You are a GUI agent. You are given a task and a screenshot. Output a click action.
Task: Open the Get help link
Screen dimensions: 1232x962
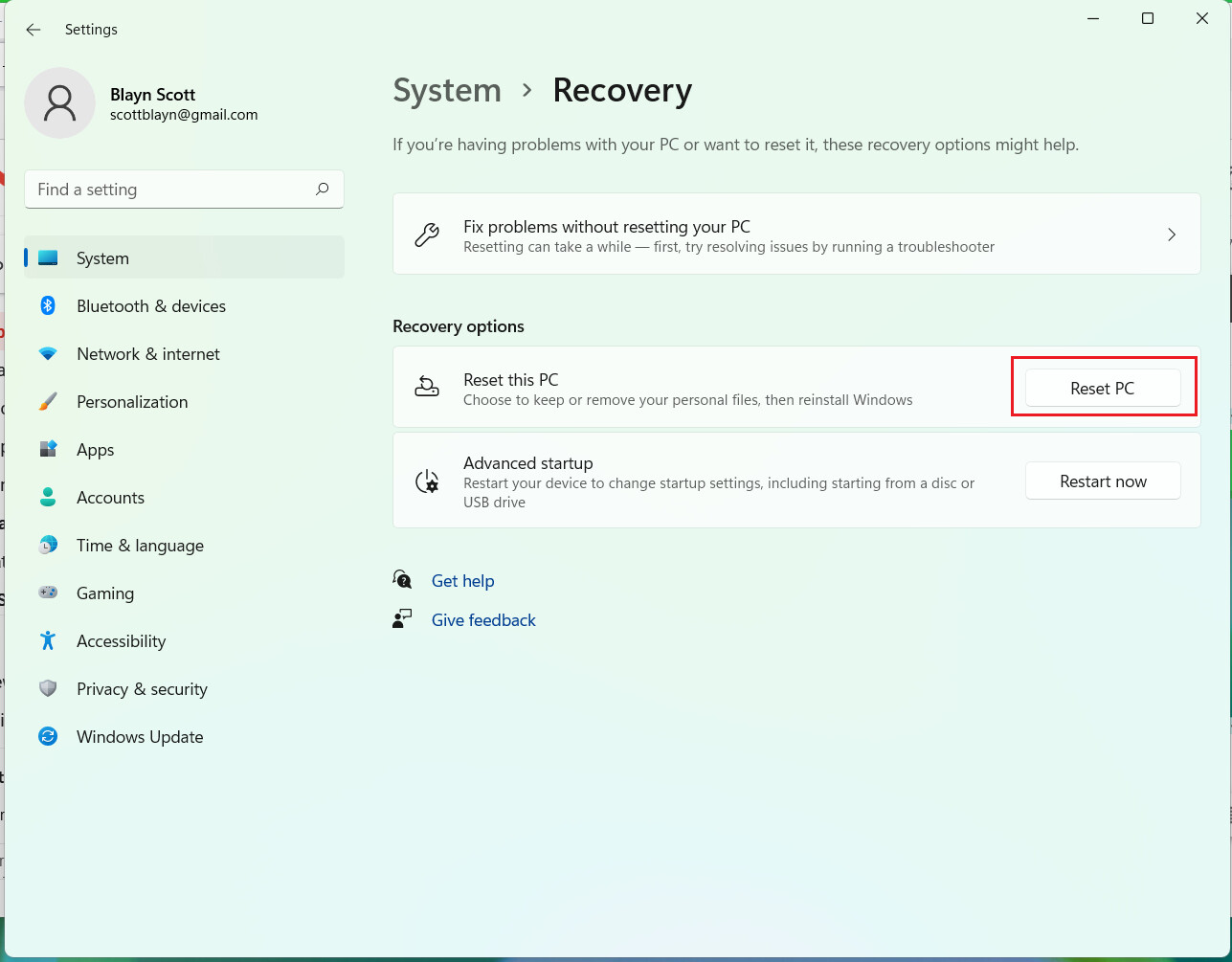click(462, 580)
